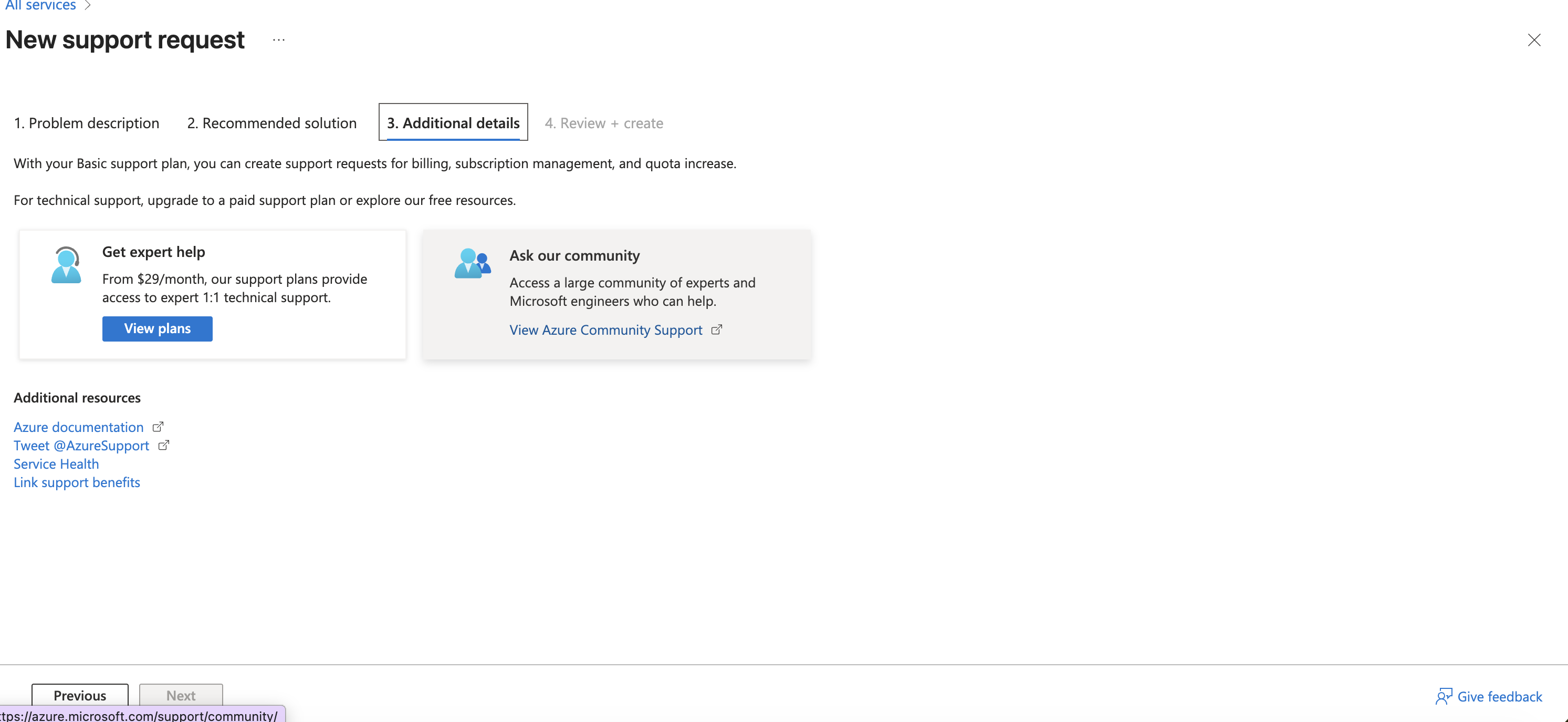This screenshot has width=1568, height=722.
Task: Click the Get expert help person icon
Action: 66,264
